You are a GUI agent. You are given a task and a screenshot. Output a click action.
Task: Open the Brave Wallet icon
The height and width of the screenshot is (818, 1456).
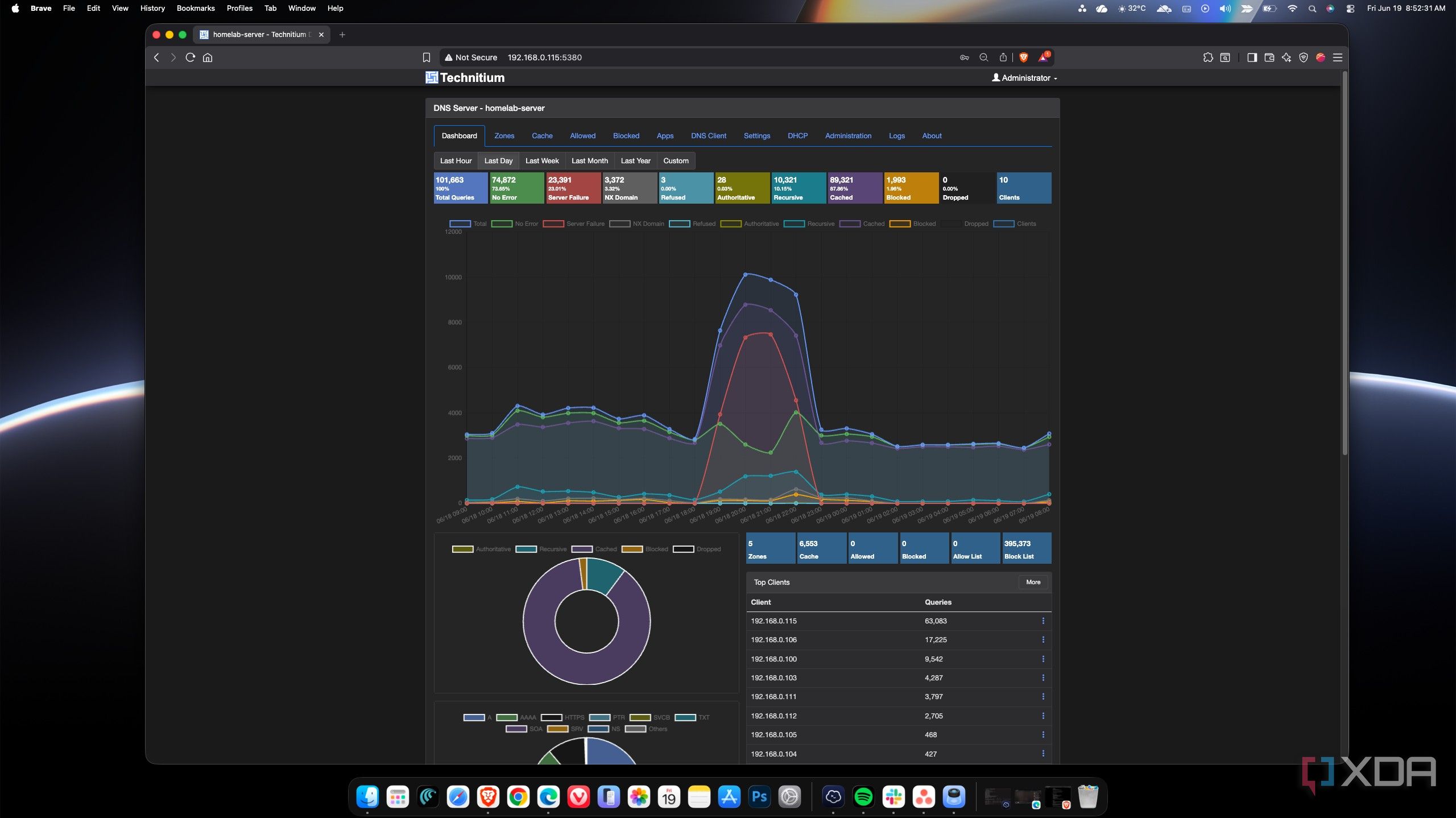1269,57
